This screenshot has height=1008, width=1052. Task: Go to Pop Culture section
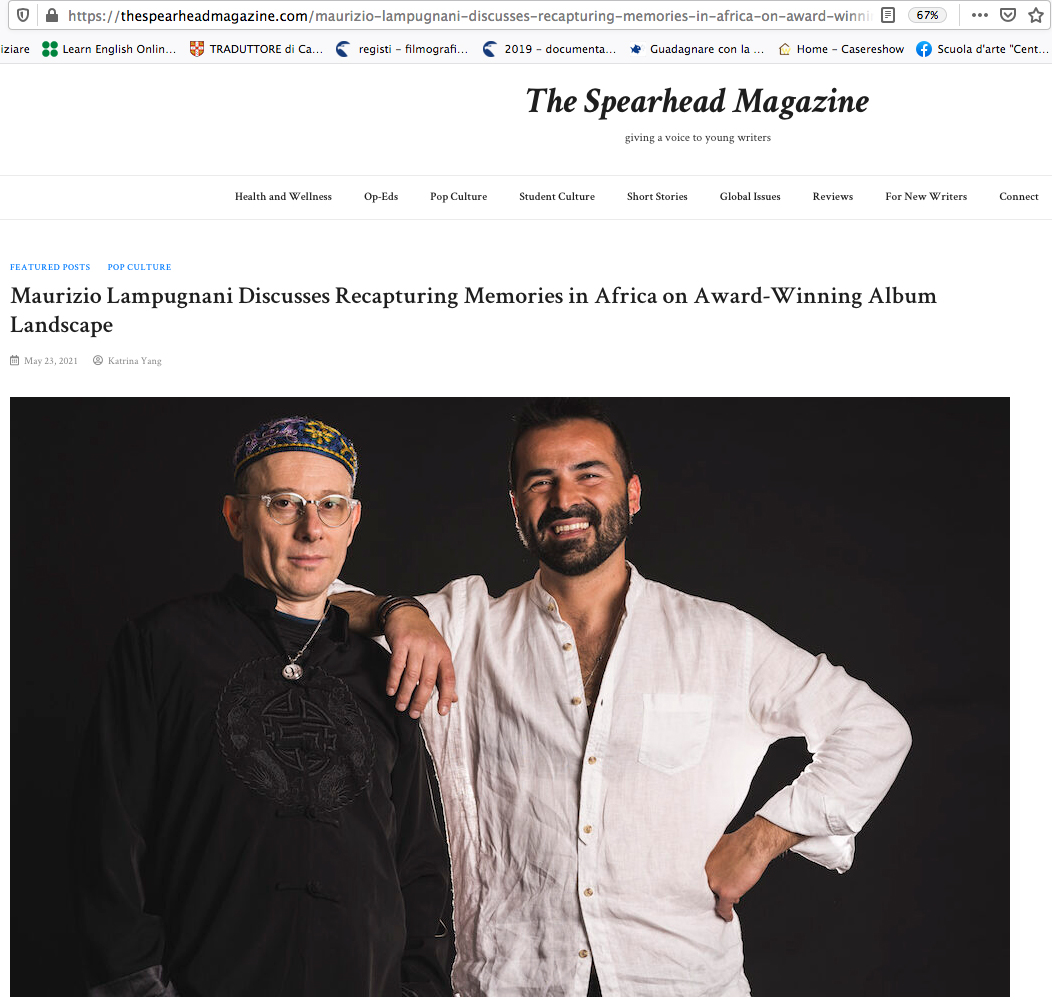tap(458, 197)
